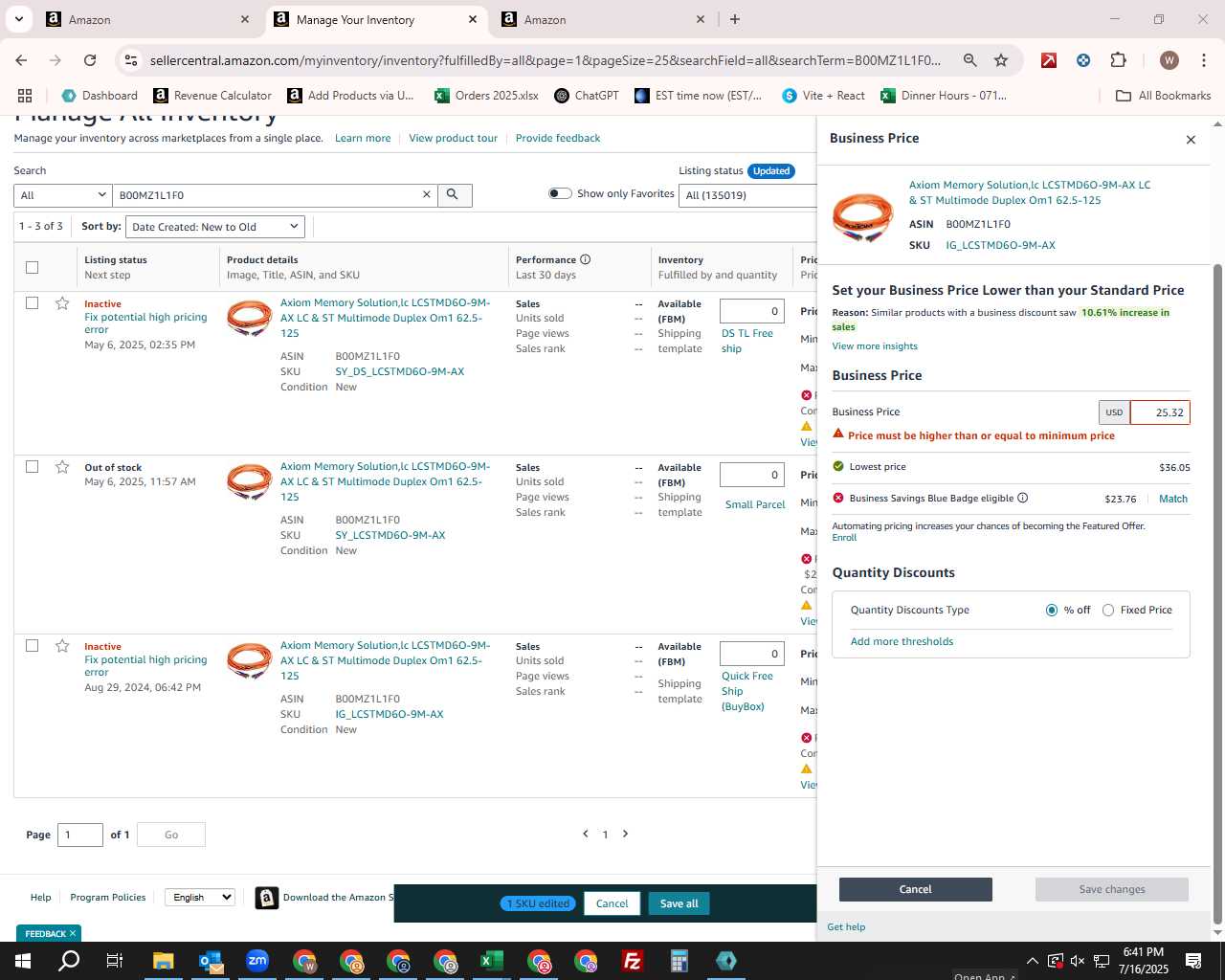Open DS TL Free ship template link
Image resolution: width=1225 pixels, height=980 pixels.
coord(747,341)
